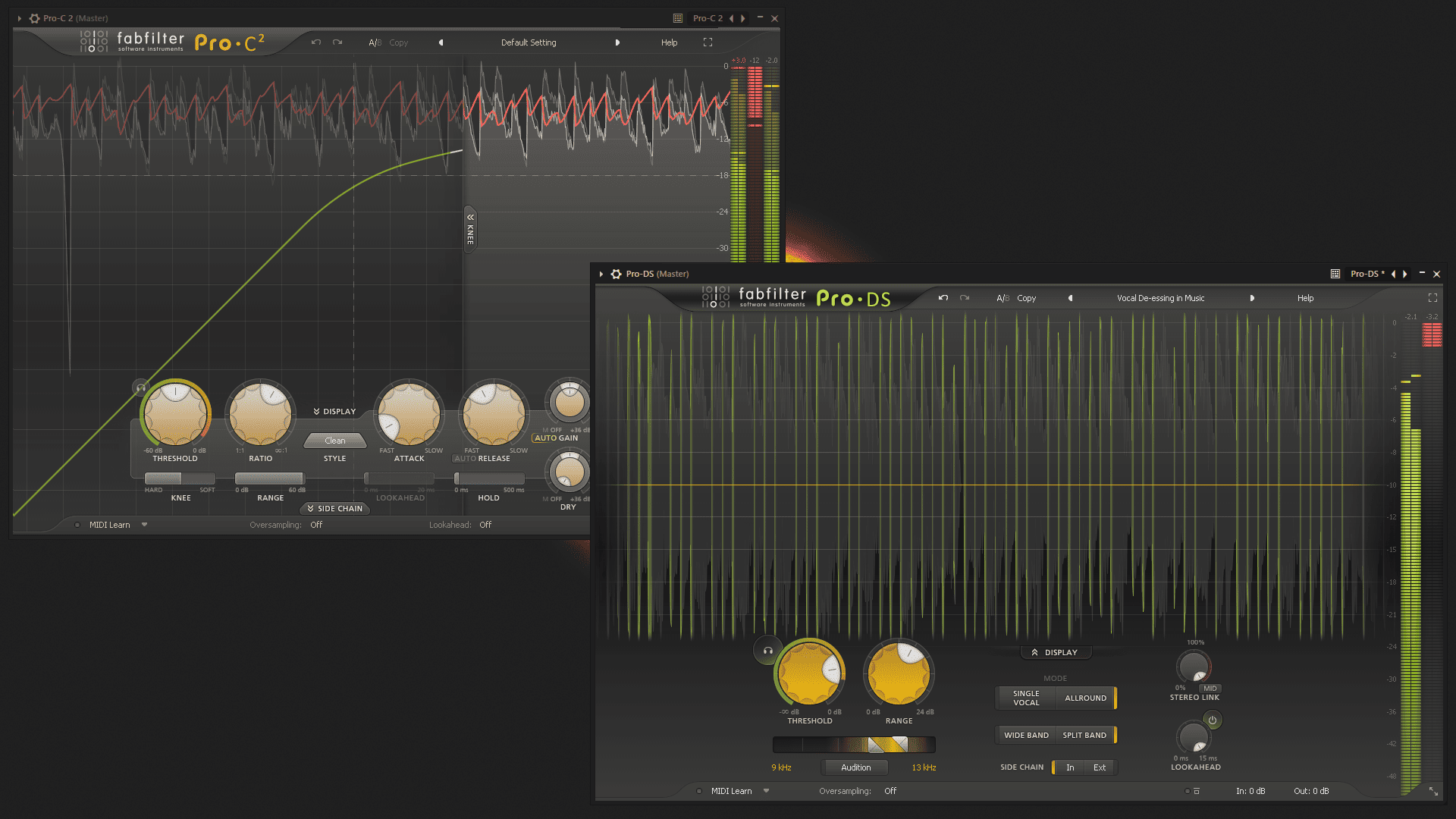Click Audition button in Pro-DS

[x=855, y=767]
